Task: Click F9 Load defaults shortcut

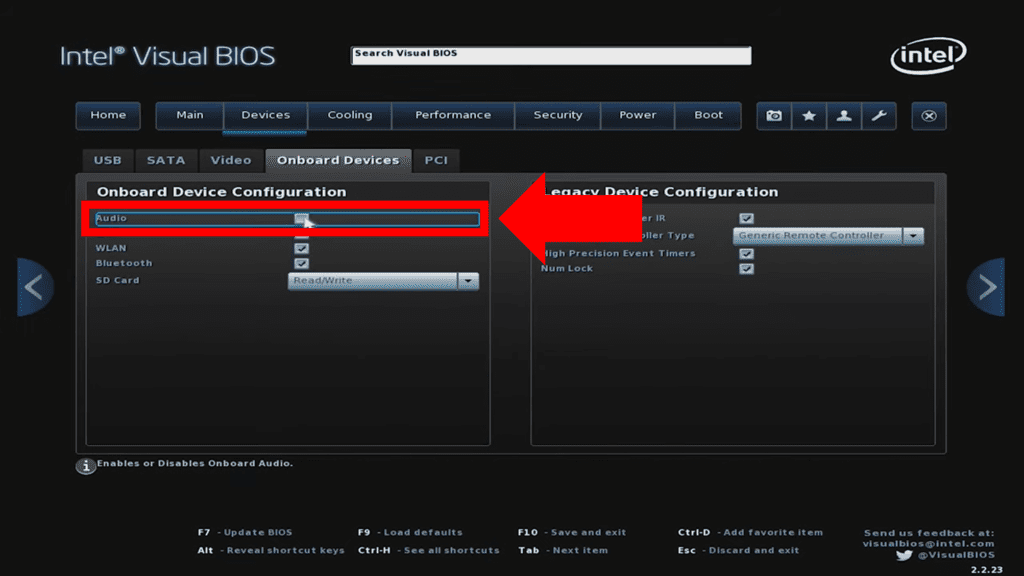Action: click(410, 532)
